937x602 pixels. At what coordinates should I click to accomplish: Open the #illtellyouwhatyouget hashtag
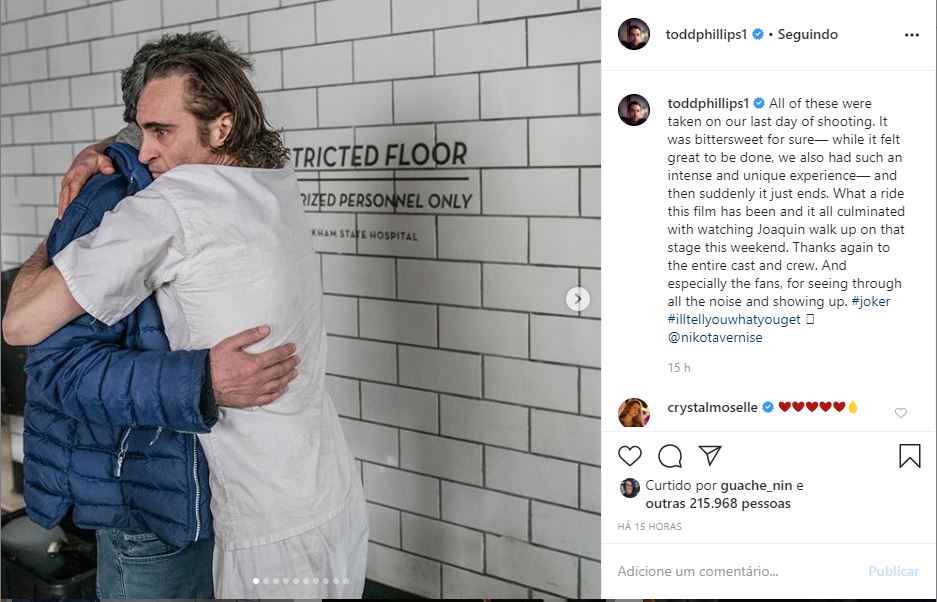pos(734,319)
